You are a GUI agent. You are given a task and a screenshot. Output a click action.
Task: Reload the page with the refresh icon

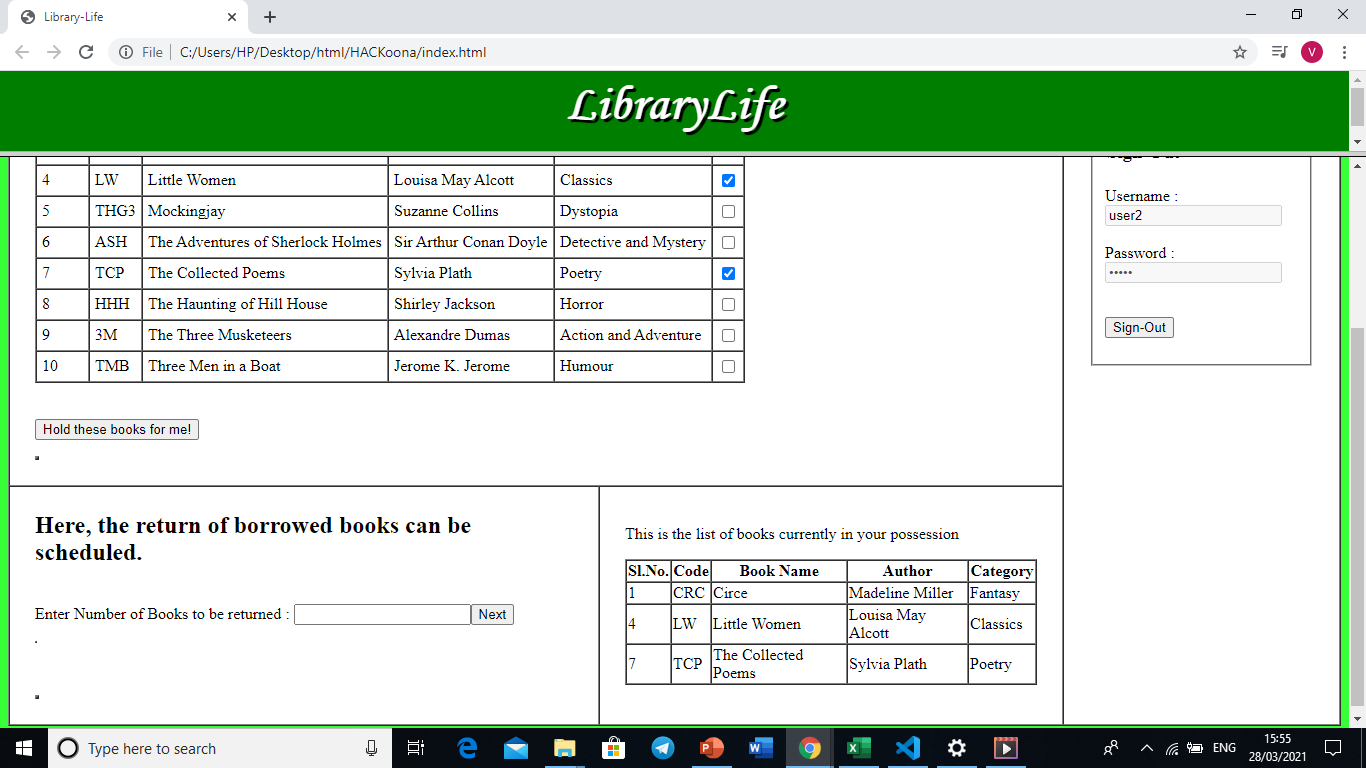pyautogui.click(x=86, y=52)
